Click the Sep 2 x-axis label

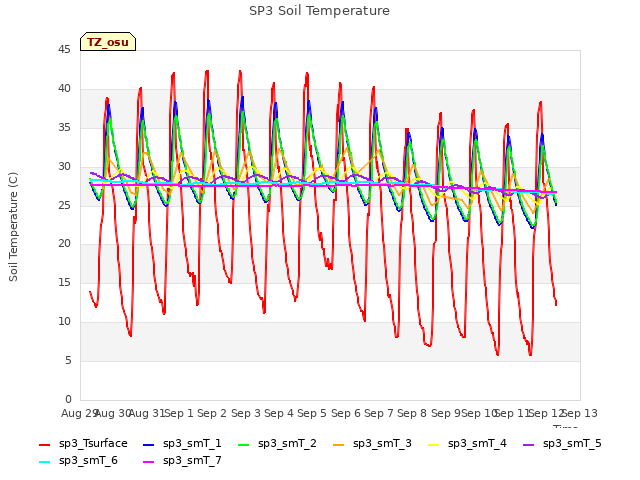tap(212, 413)
